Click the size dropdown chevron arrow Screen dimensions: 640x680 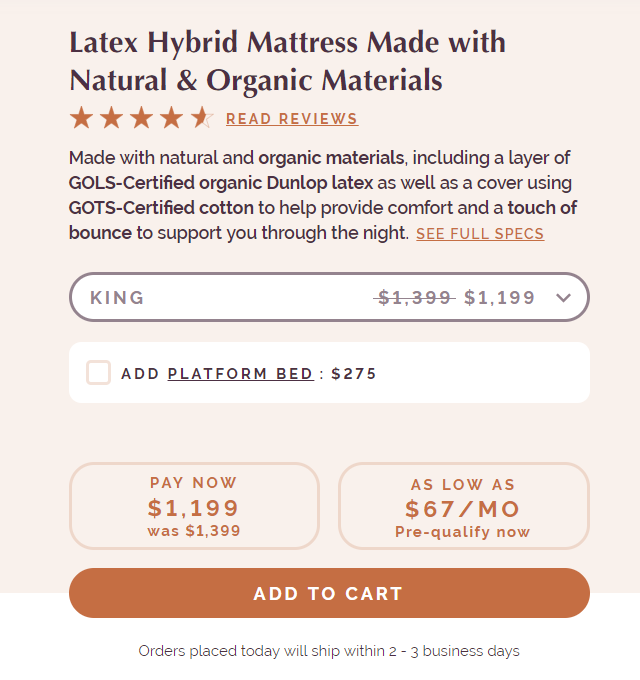click(563, 298)
